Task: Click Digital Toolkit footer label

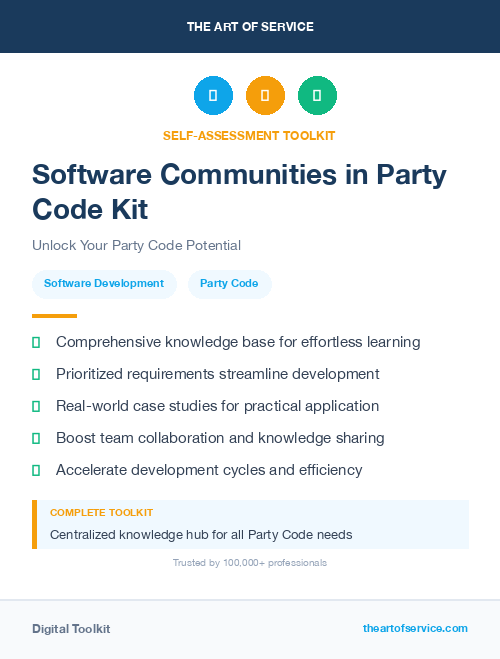Action: coord(71,629)
